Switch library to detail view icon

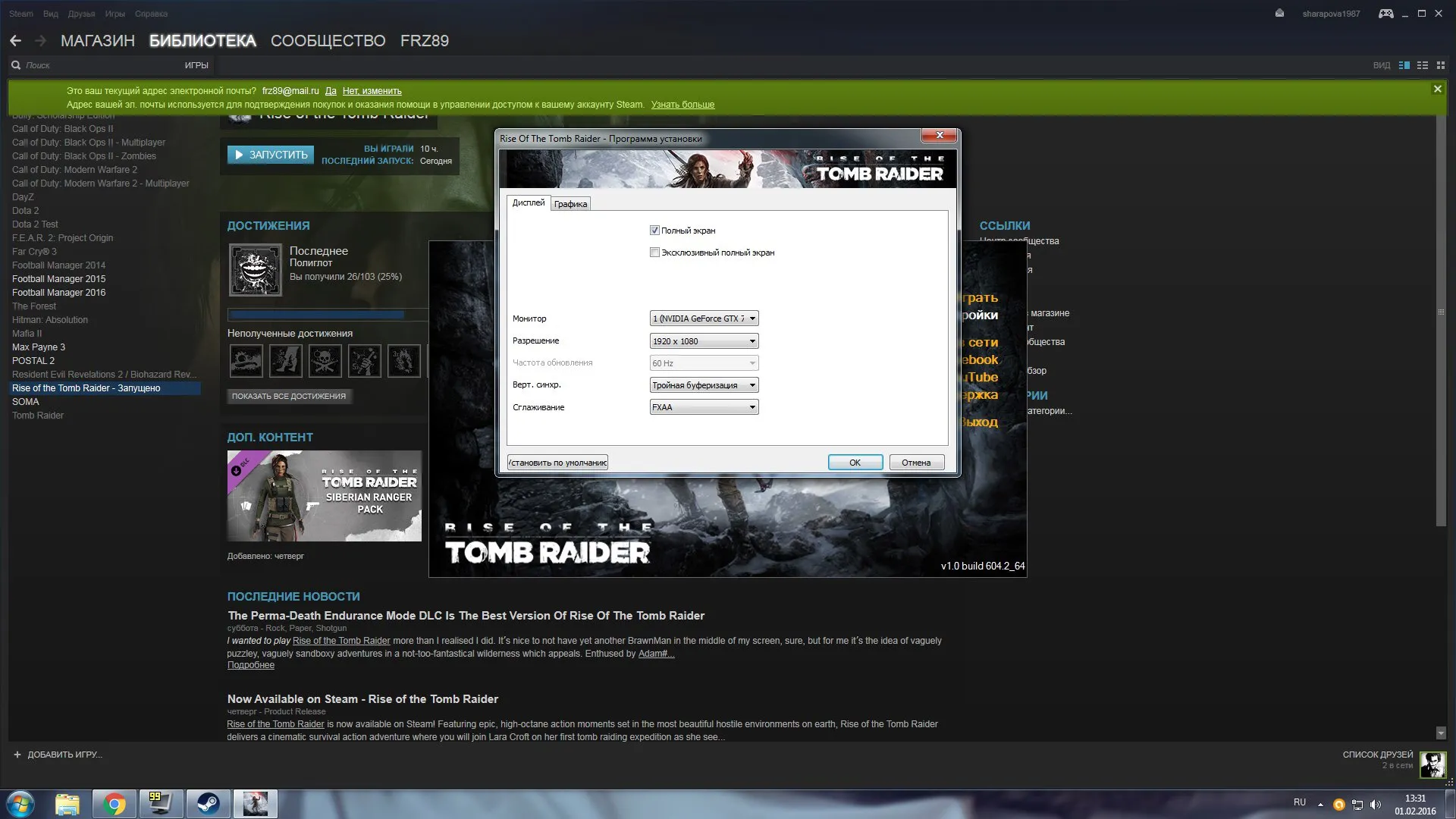(1404, 65)
